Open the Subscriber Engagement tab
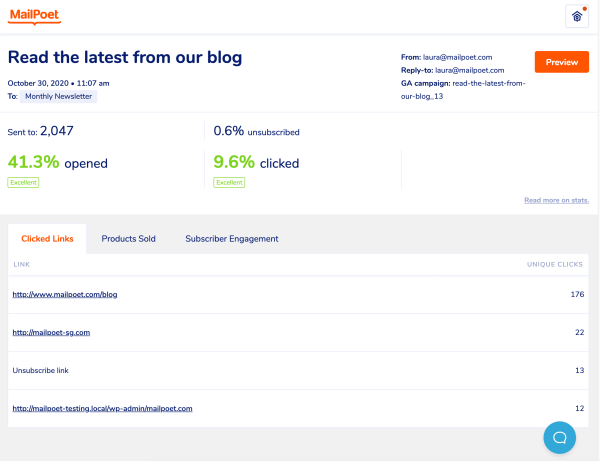Viewport: 600px width, 461px height. [232, 239]
